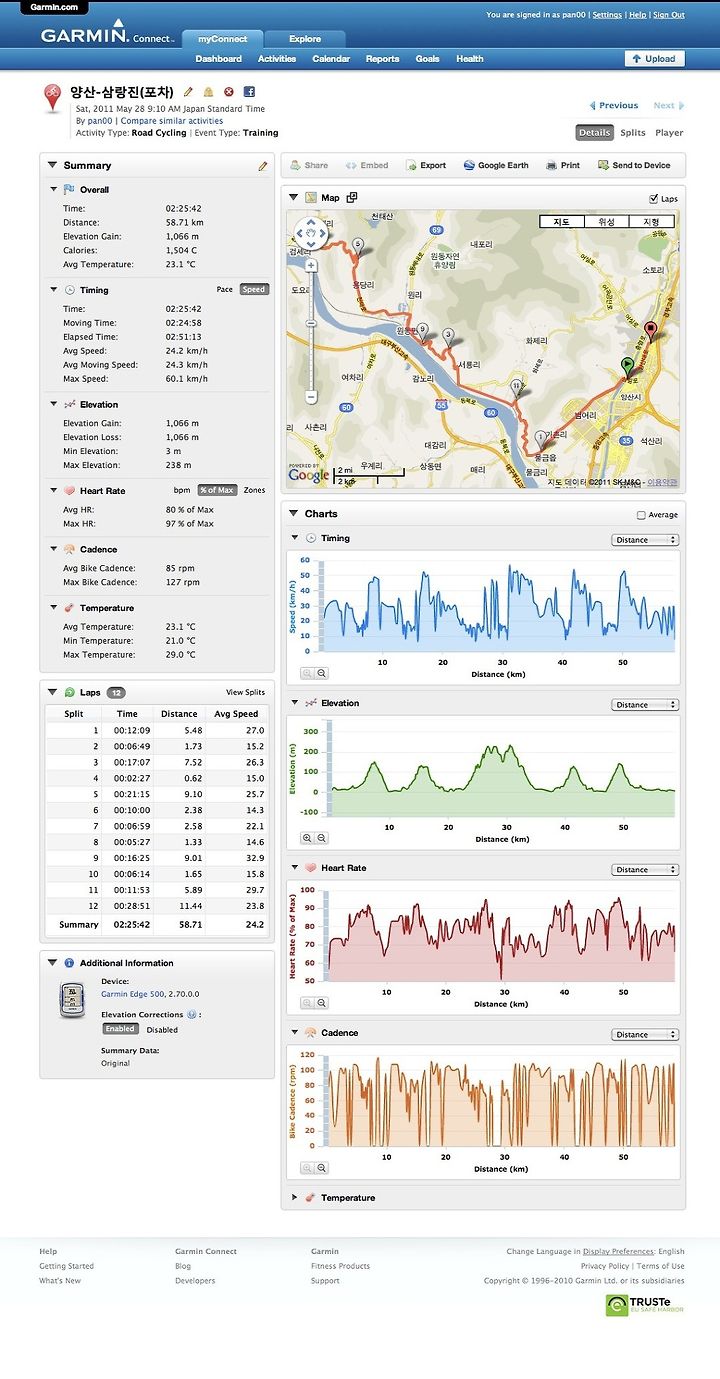Click lap marker 11 on the map

(515, 386)
